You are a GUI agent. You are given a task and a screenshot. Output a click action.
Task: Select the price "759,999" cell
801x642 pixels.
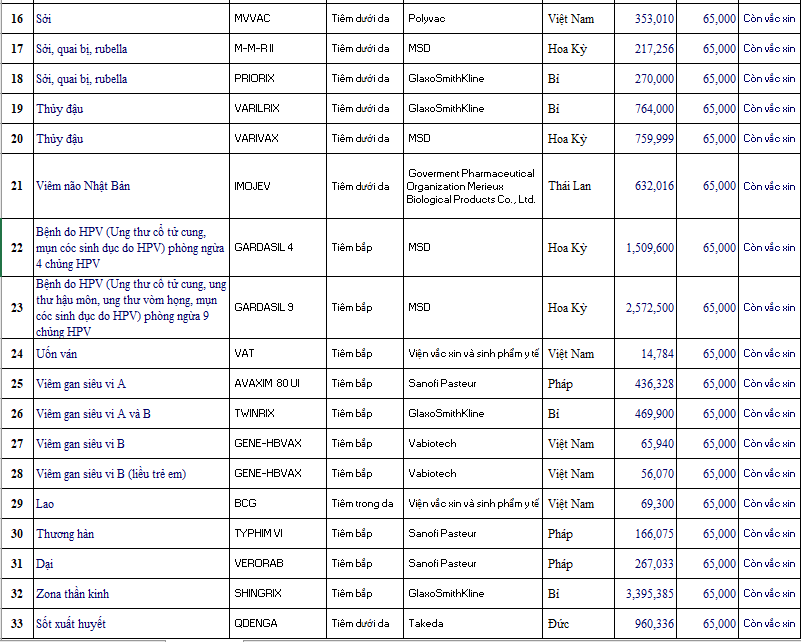[x=645, y=138]
